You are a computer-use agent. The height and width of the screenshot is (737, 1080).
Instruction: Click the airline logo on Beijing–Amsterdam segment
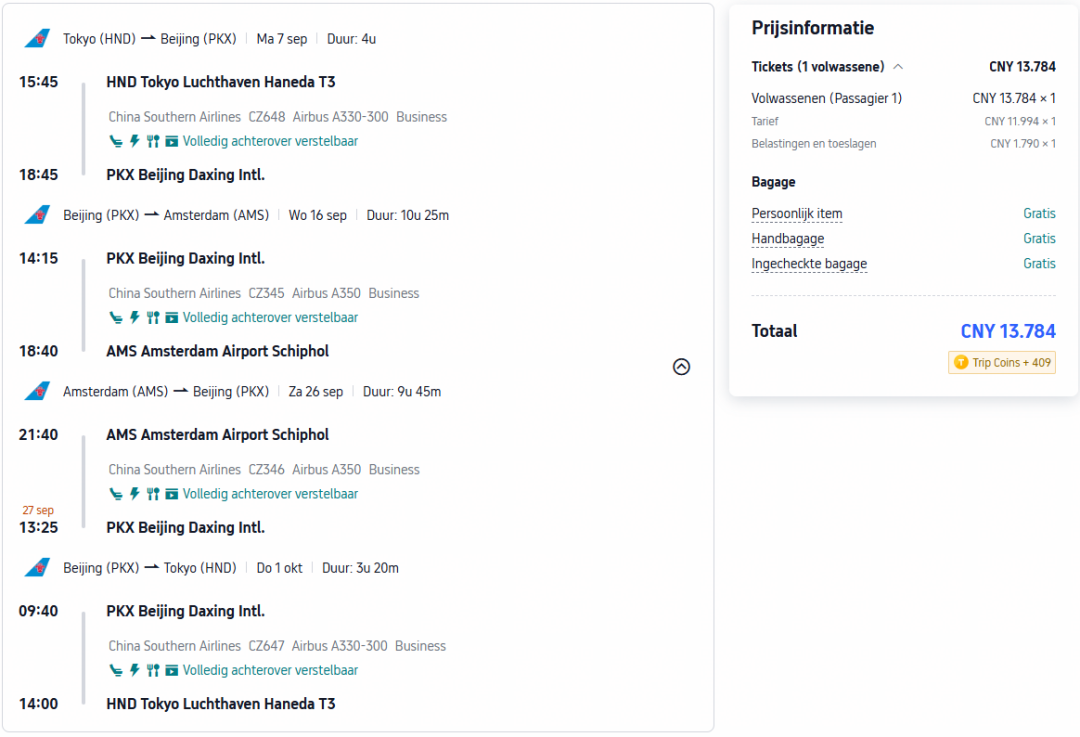(x=38, y=215)
